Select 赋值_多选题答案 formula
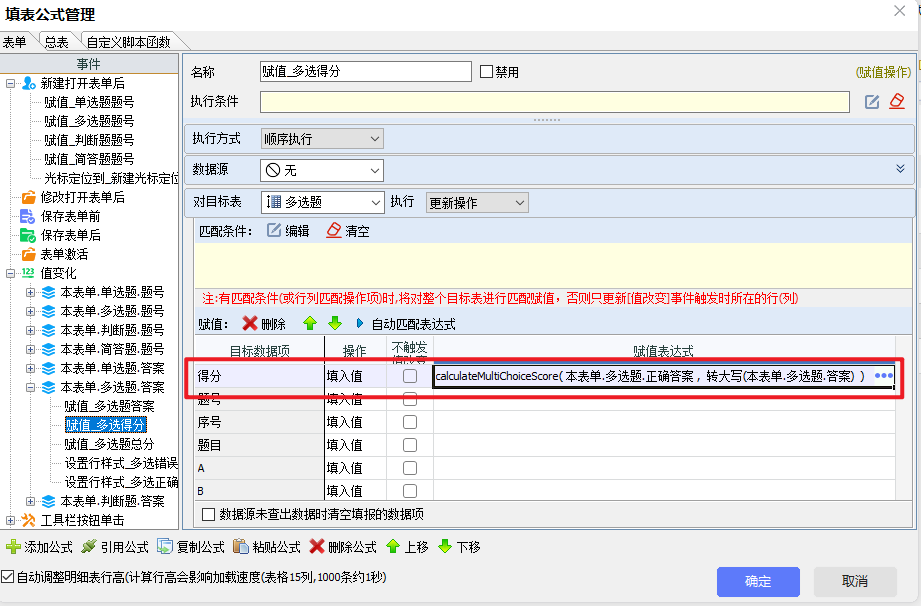 pyautogui.click(x=109, y=406)
